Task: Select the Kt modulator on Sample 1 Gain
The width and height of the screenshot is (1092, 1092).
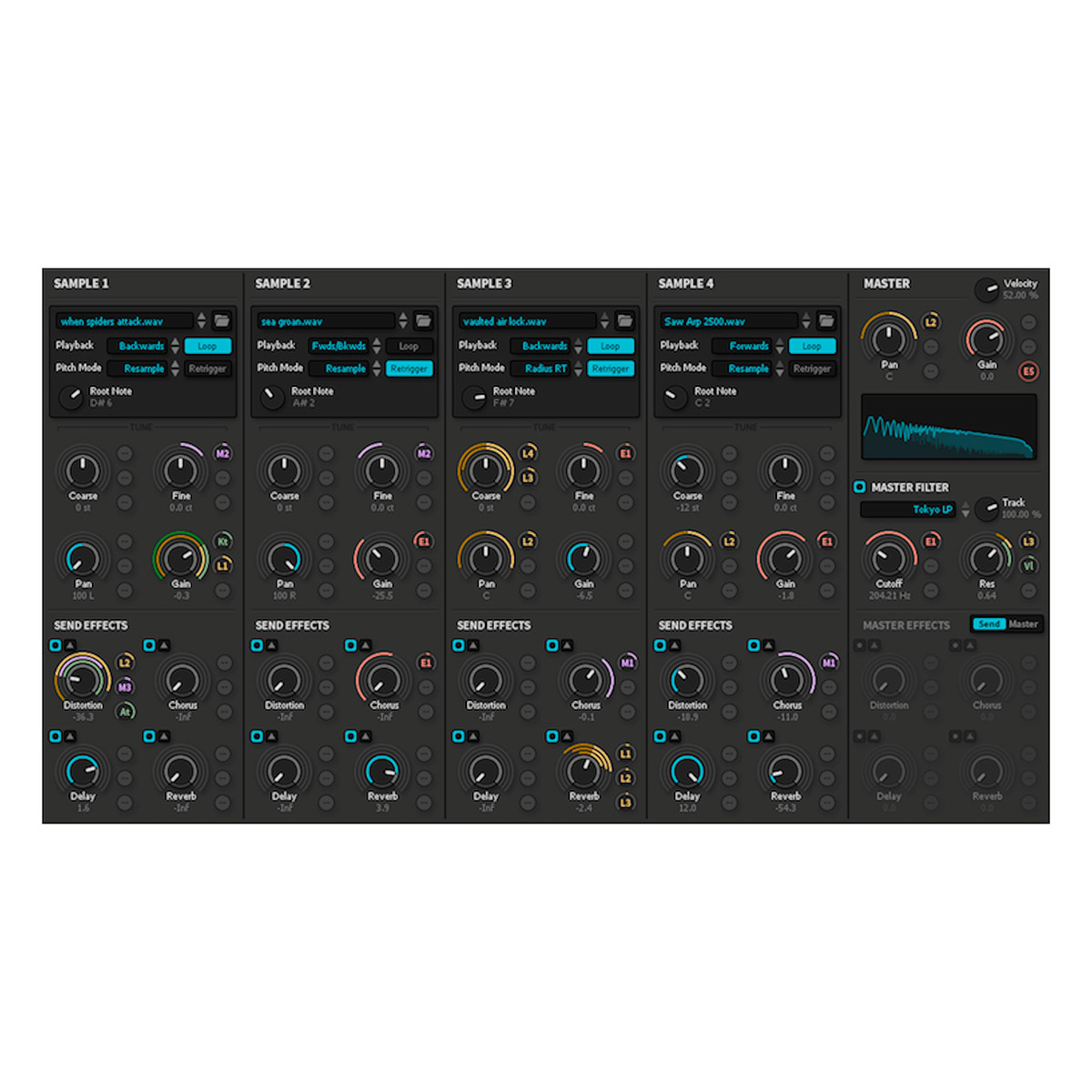Action: click(223, 541)
